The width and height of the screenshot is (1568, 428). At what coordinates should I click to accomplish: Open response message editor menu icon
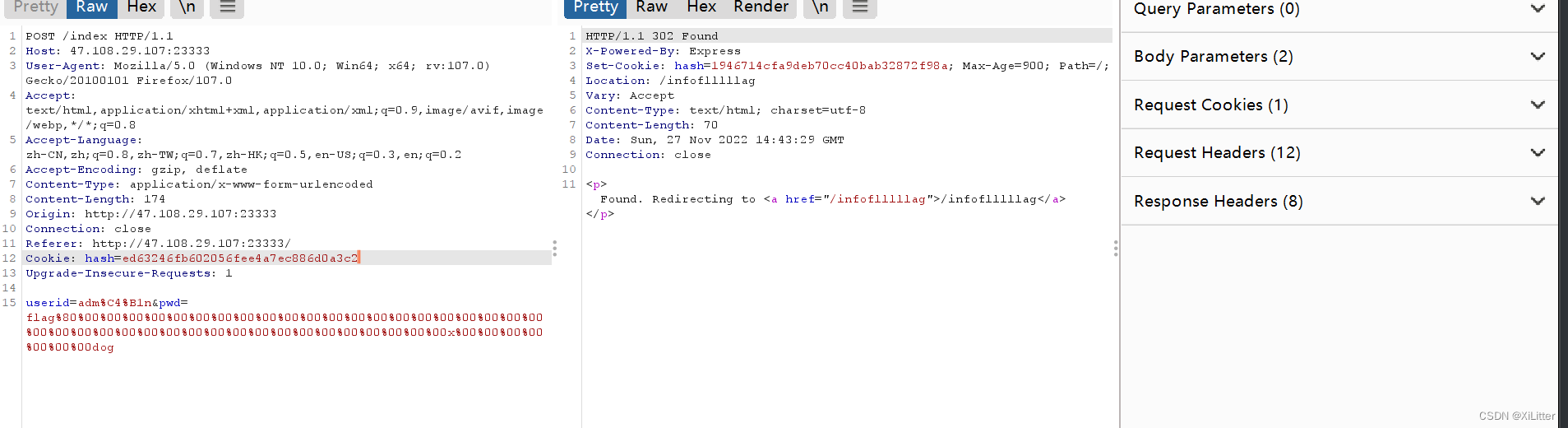(x=859, y=7)
